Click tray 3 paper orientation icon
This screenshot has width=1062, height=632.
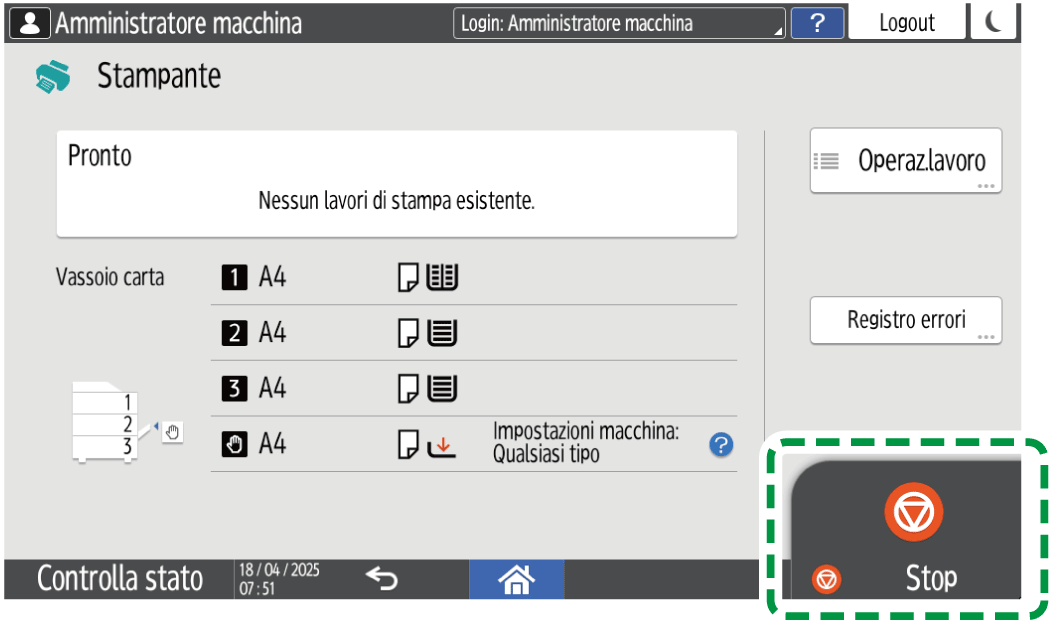[408, 389]
